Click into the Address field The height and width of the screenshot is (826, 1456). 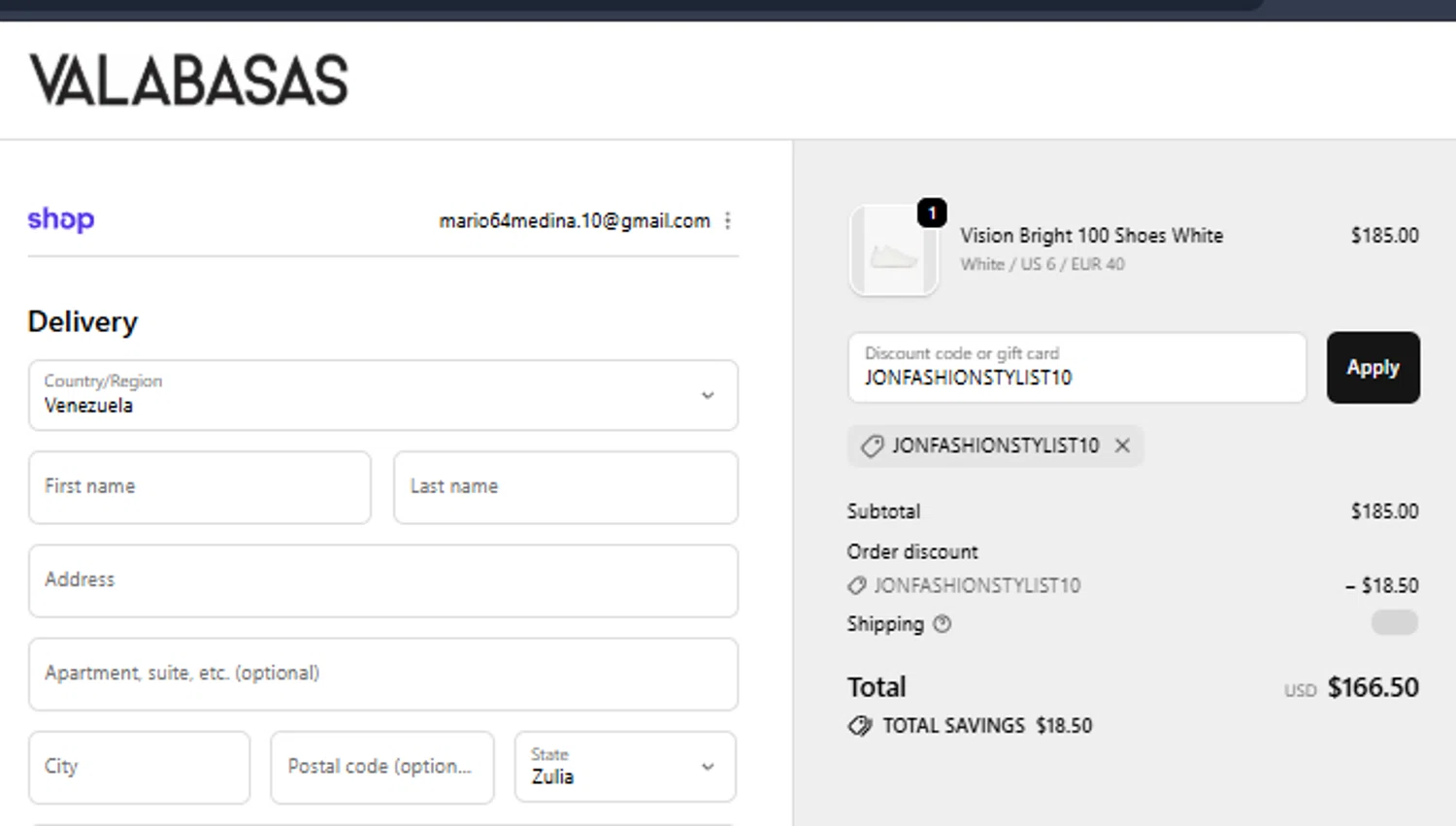point(383,580)
